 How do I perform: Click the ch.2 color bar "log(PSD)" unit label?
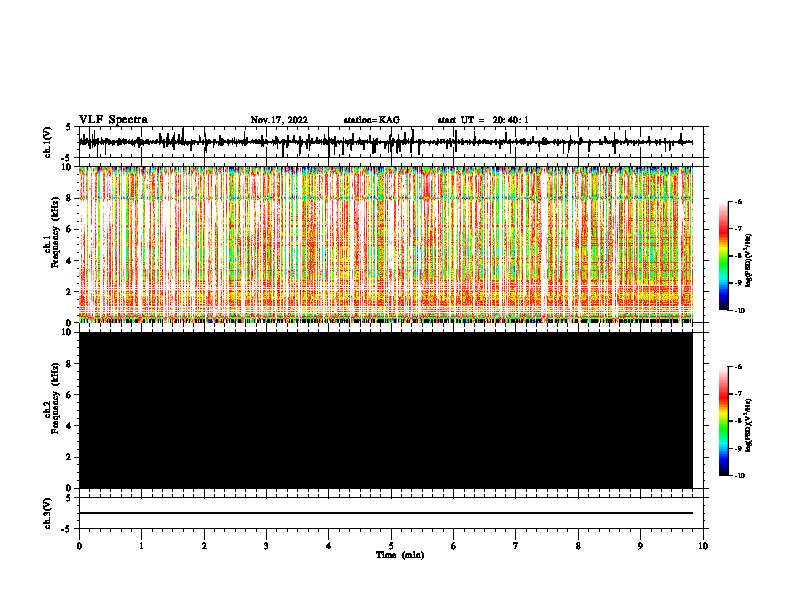click(750, 425)
